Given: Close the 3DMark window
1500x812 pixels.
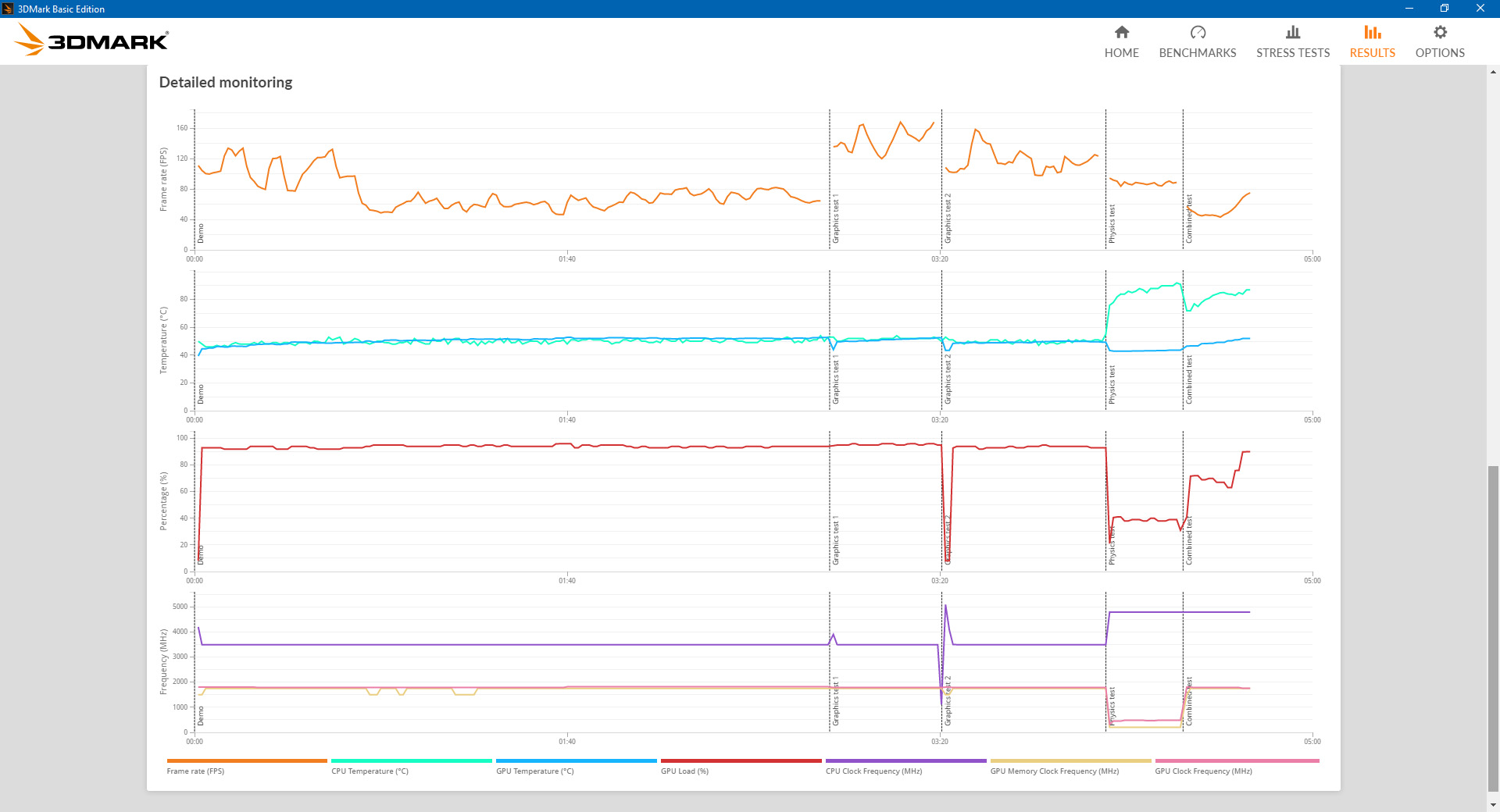Looking at the screenshot, I should [x=1480, y=9].
